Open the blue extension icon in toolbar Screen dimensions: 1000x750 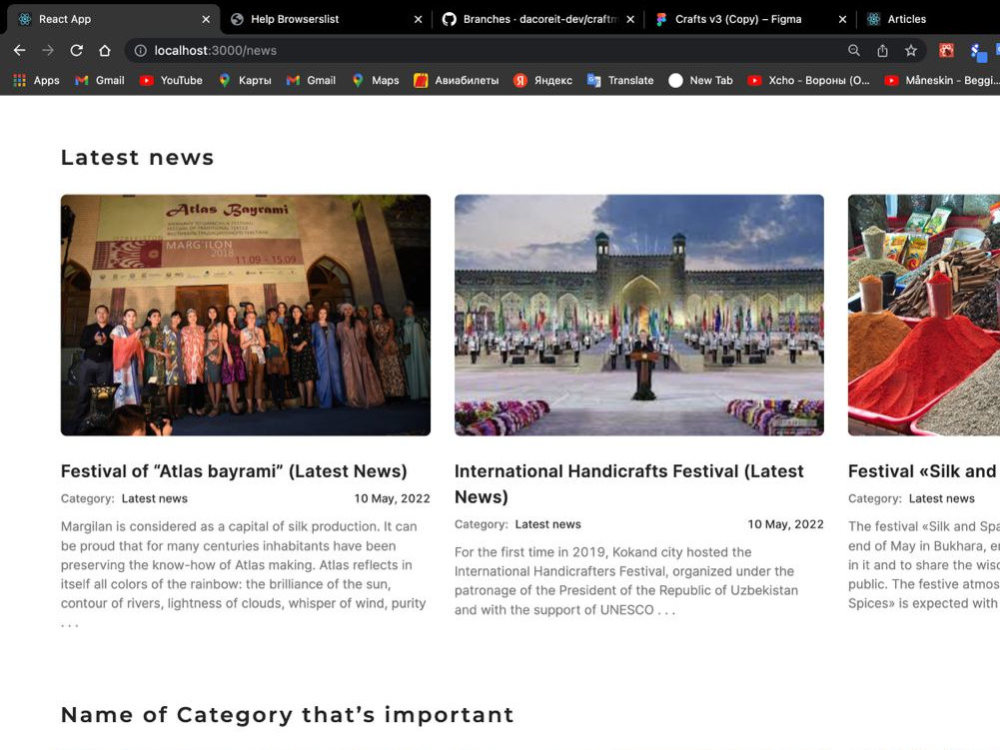tap(978, 51)
